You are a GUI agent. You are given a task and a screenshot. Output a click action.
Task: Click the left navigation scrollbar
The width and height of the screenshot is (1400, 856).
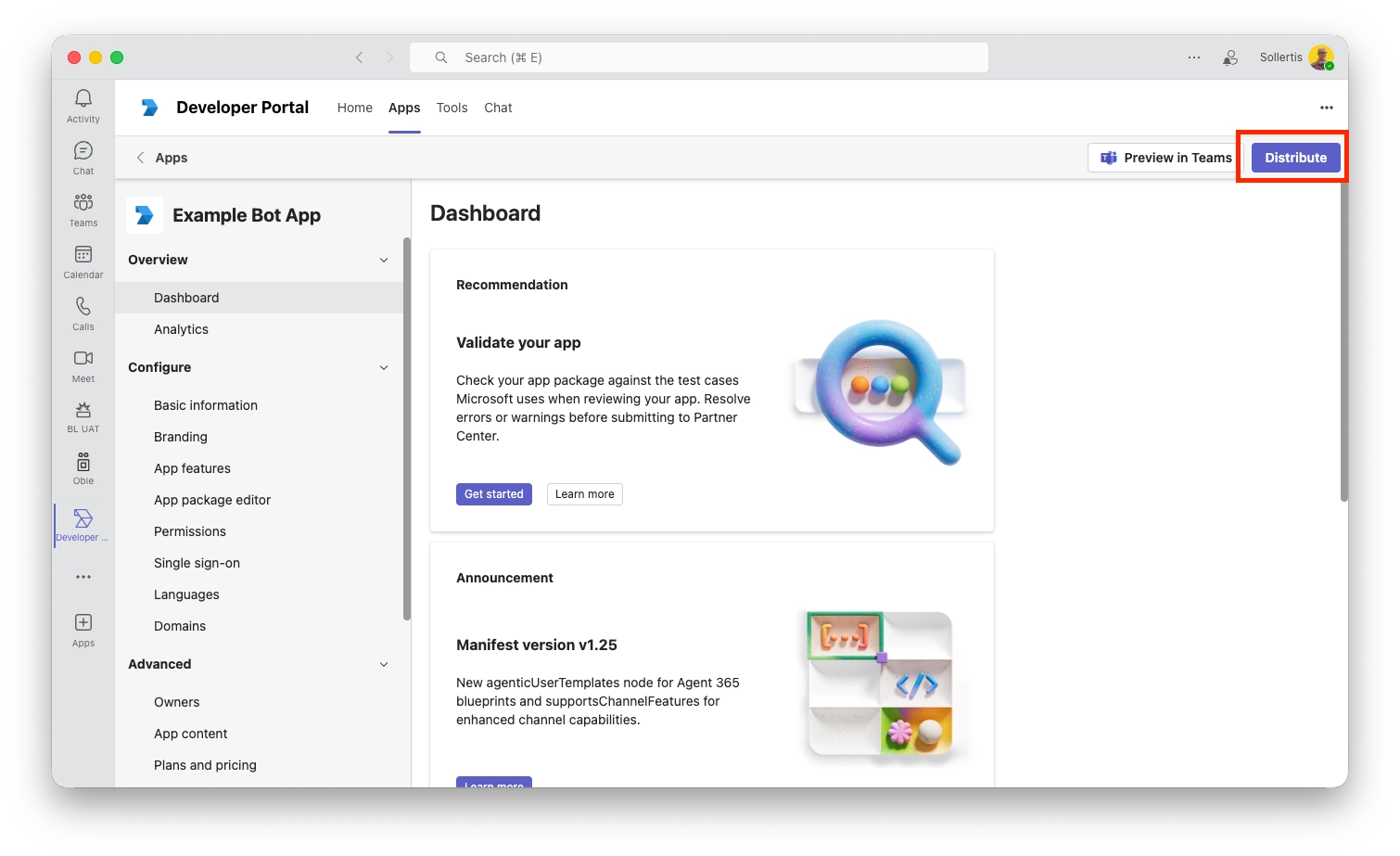(407, 428)
